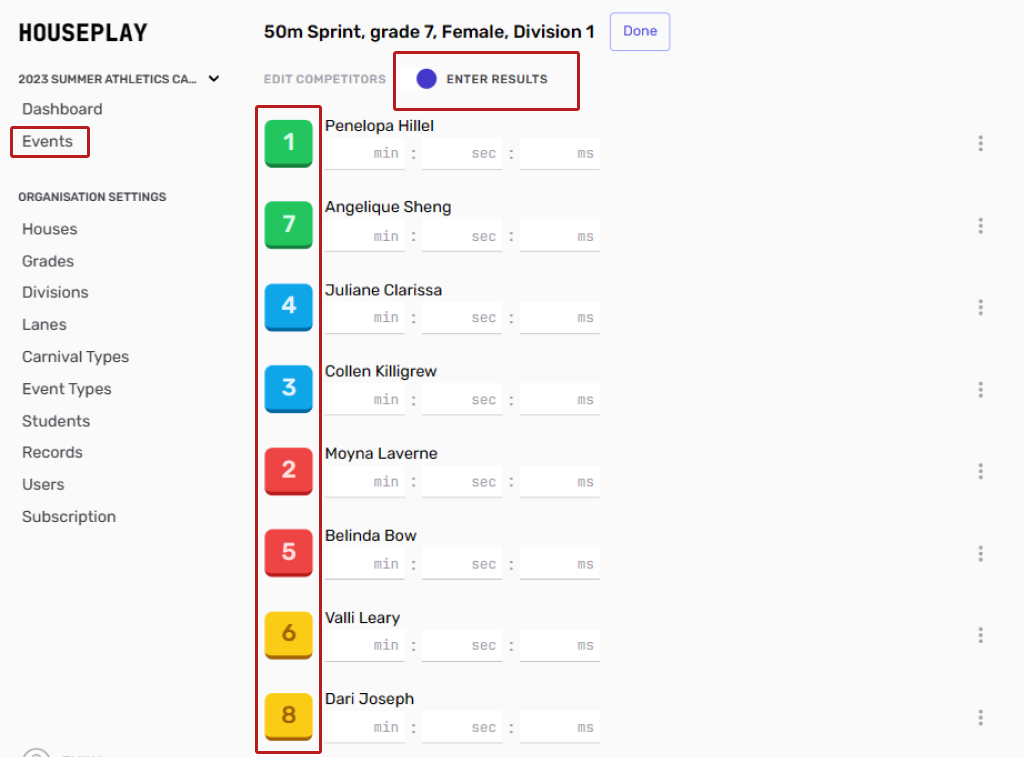Open the Dashboard page
Viewport: 1024px width, 757px height.
[x=62, y=109]
